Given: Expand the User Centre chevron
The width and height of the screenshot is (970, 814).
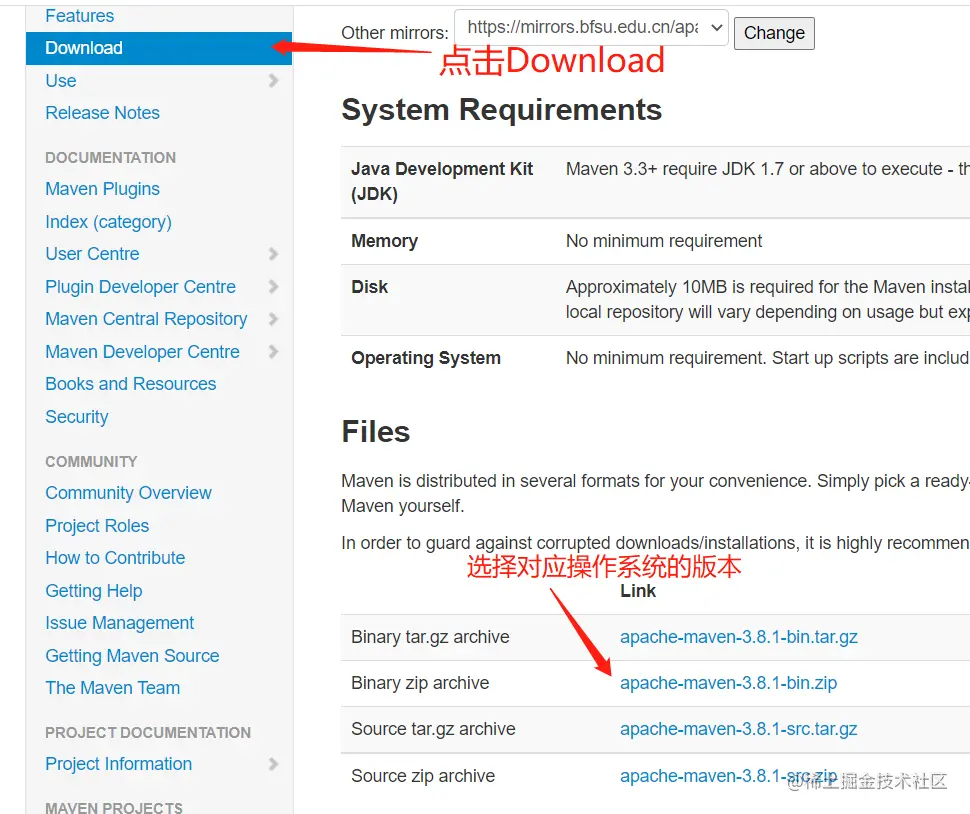Looking at the screenshot, I should point(273,254).
